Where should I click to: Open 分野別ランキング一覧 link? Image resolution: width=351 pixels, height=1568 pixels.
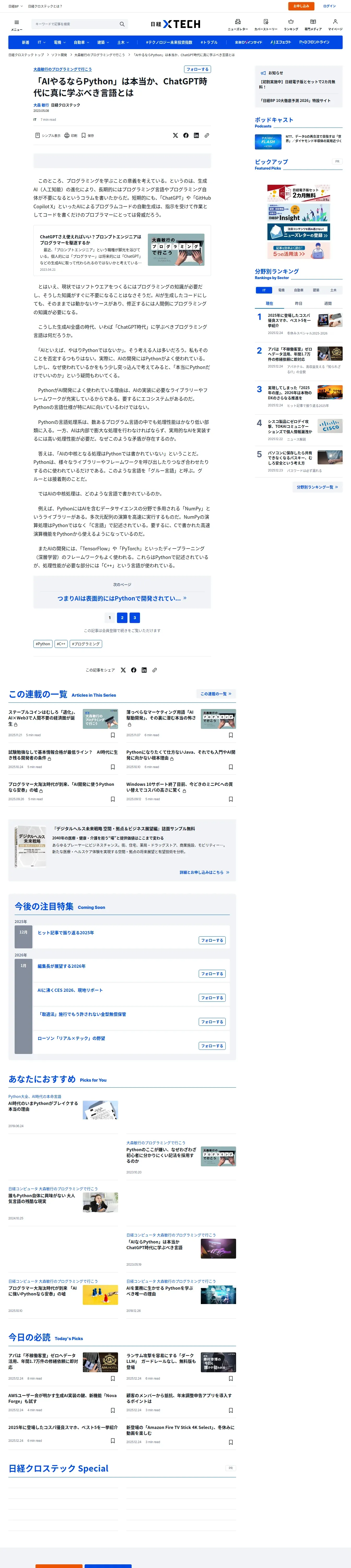317,487
